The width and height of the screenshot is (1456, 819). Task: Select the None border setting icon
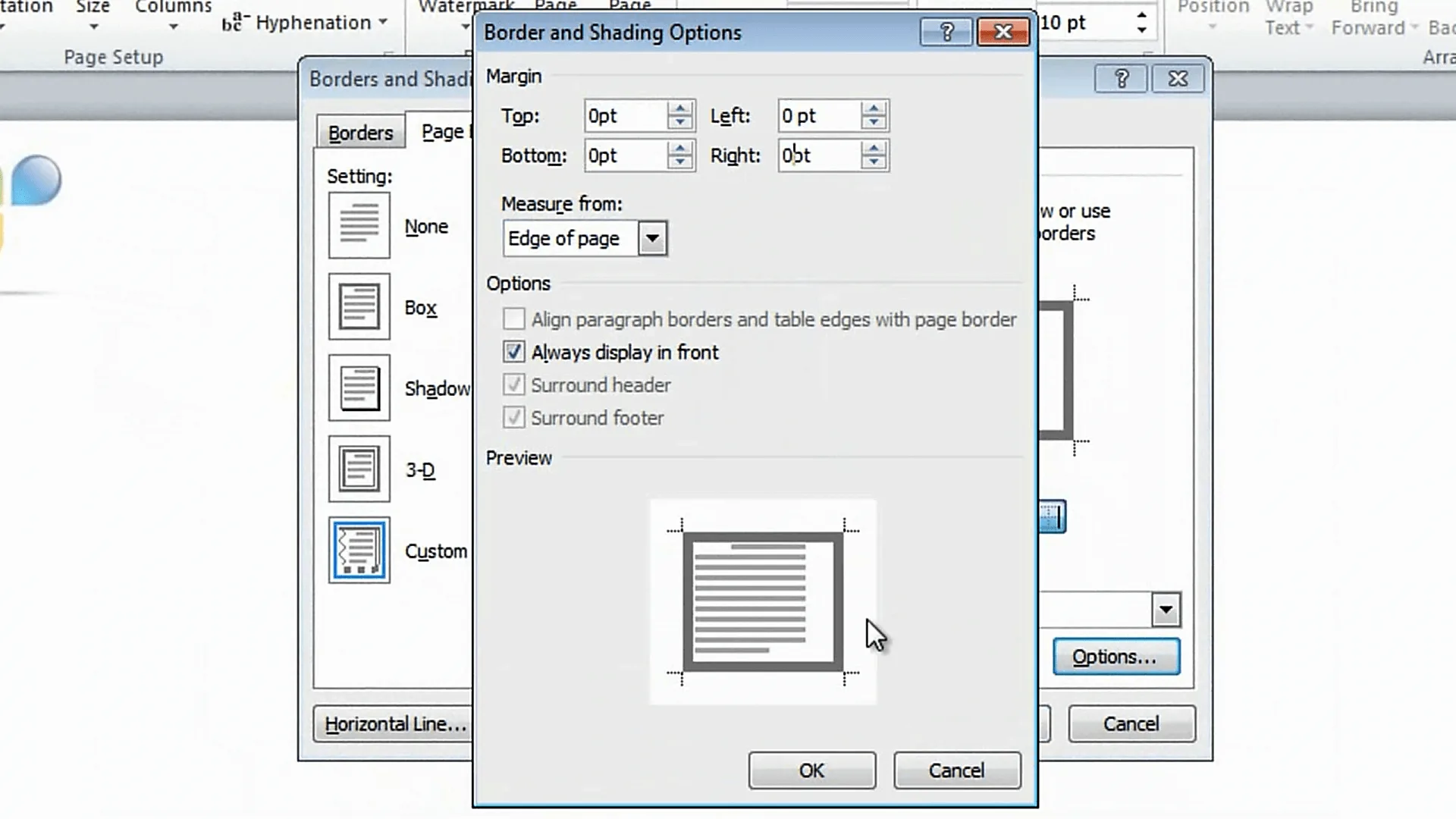(359, 224)
